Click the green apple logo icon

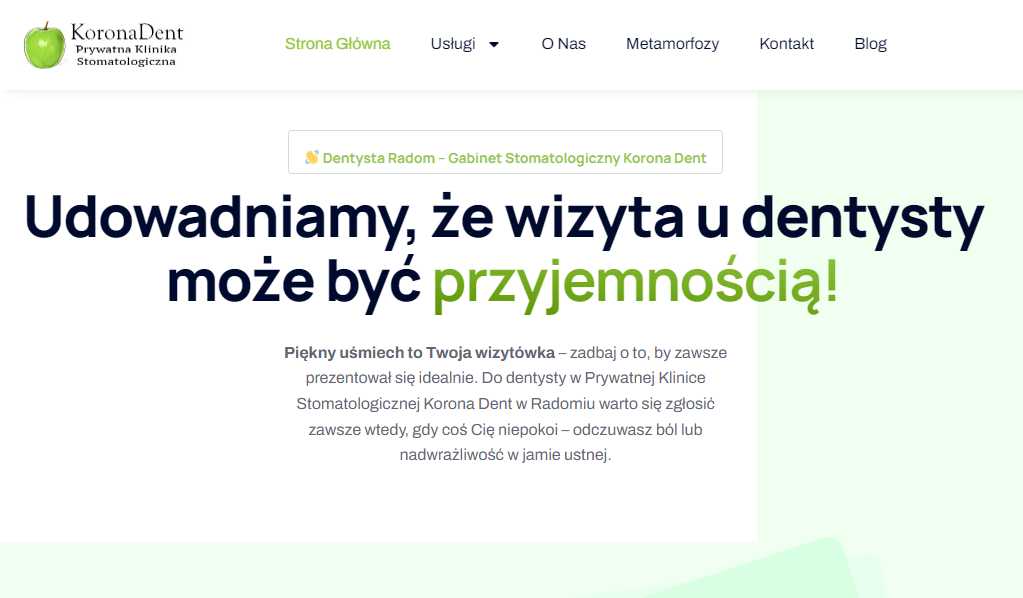coord(44,45)
